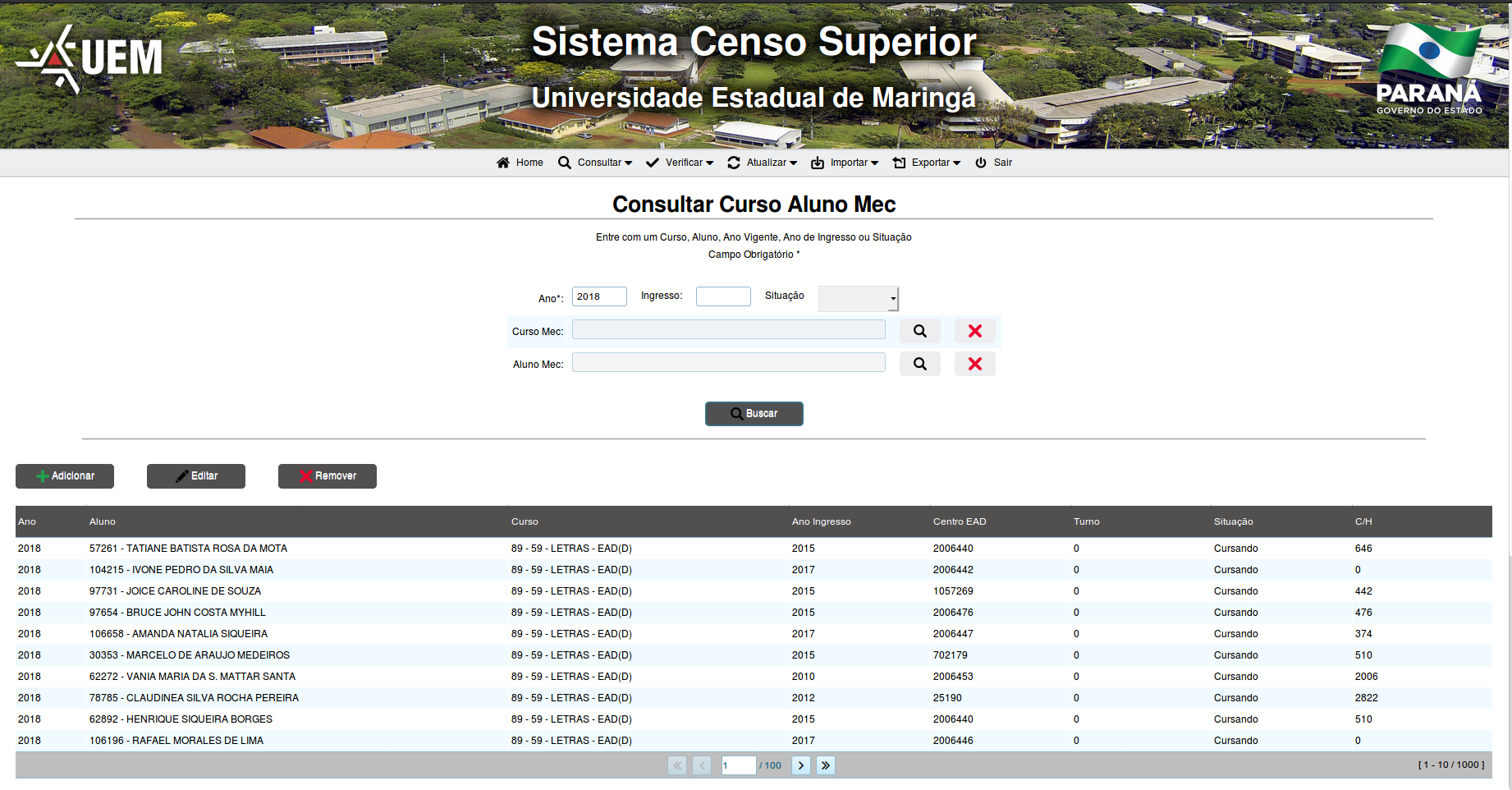Click the Sair power icon to log out
Screen dimensions: 1512x790
(983, 162)
